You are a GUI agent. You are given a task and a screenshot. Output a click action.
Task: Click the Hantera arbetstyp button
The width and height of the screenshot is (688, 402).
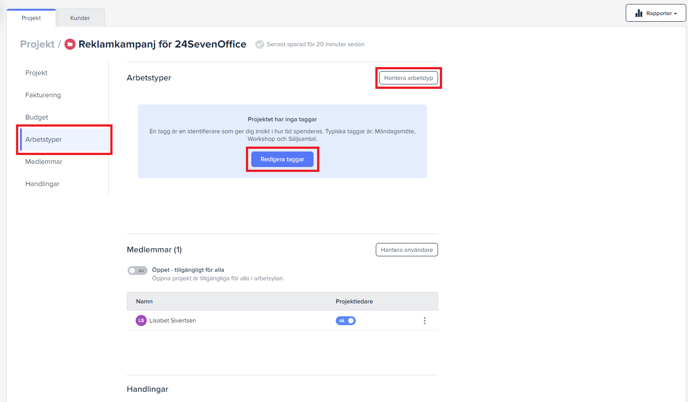tap(408, 78)
